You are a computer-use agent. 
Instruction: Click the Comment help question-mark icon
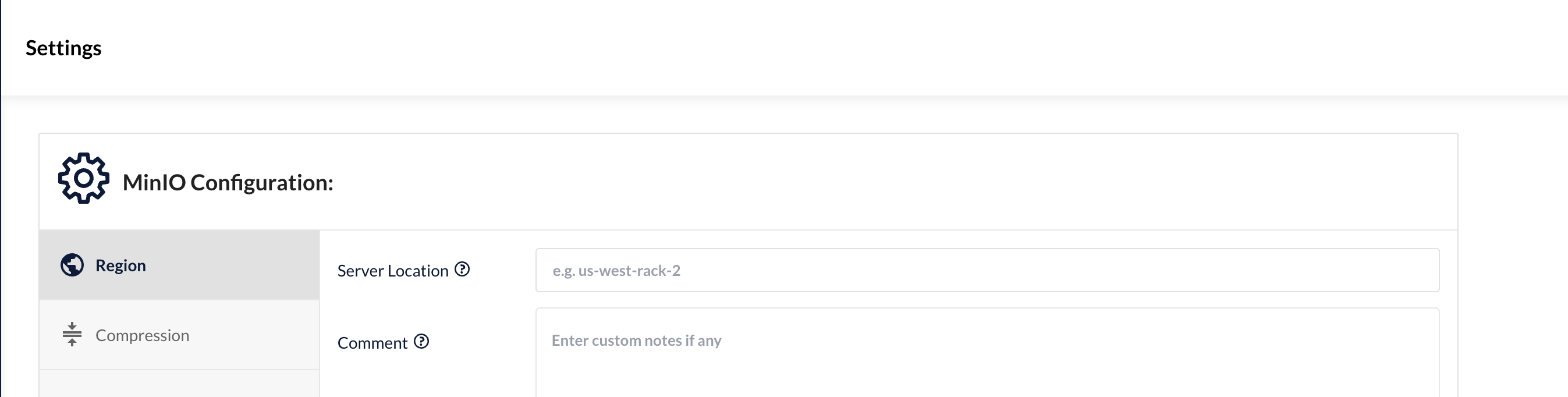421,341
